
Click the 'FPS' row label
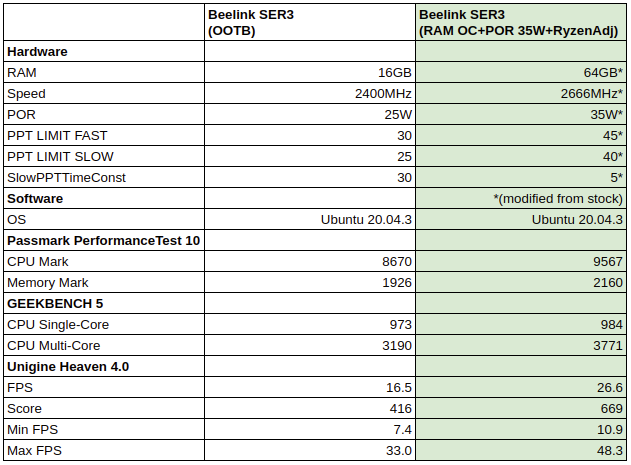(104, 387)
